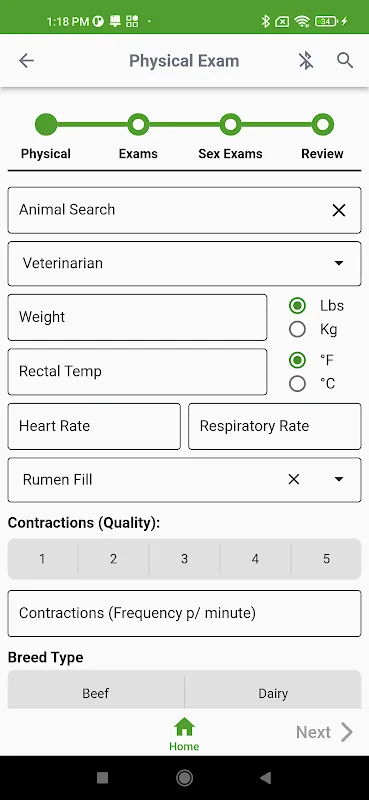
Task: Select the °C temperature radio button
Action: tap(297, 384)
